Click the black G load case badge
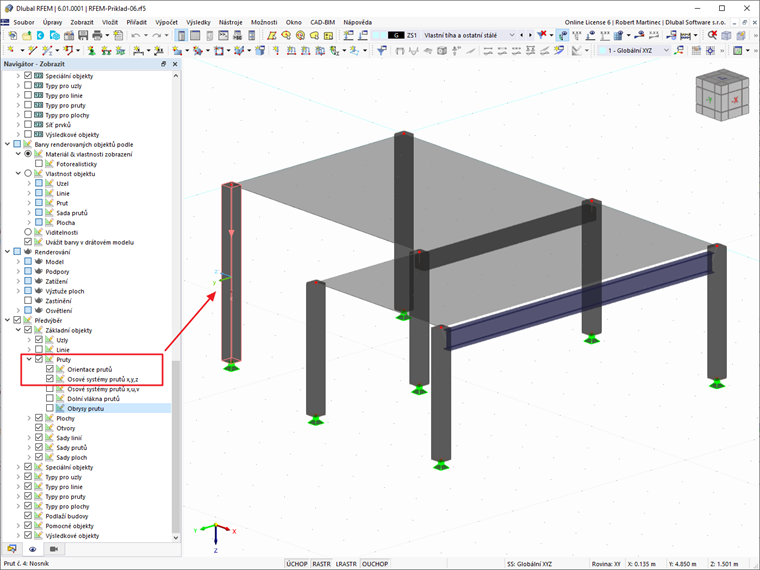The width and height of the screenshot is (760, 570). click(396, 35)
